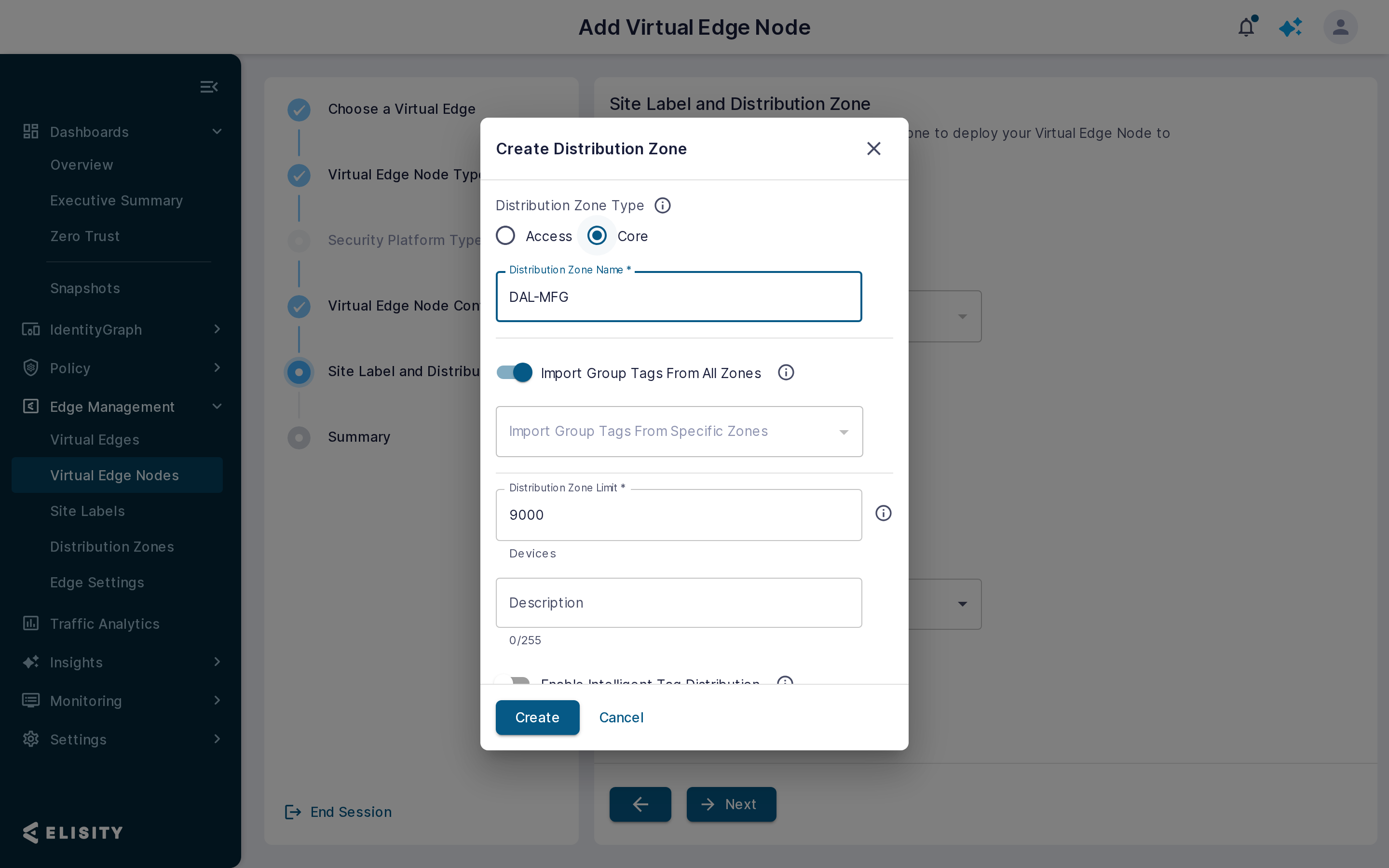Go to Site Labels menu item
This screenshot has height=868, width=1389.
87,511
